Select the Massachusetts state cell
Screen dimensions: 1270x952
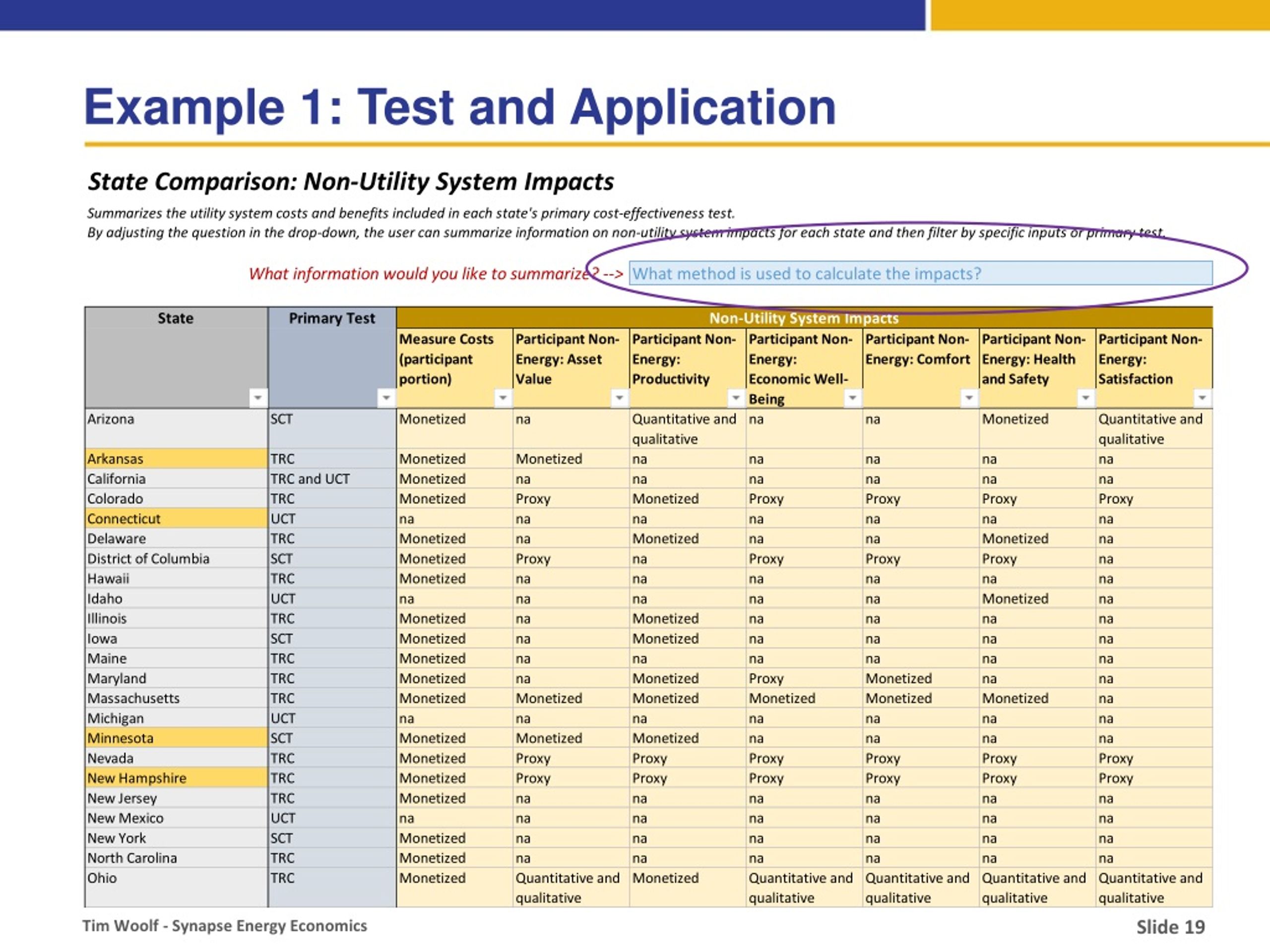tap(176, 698)
